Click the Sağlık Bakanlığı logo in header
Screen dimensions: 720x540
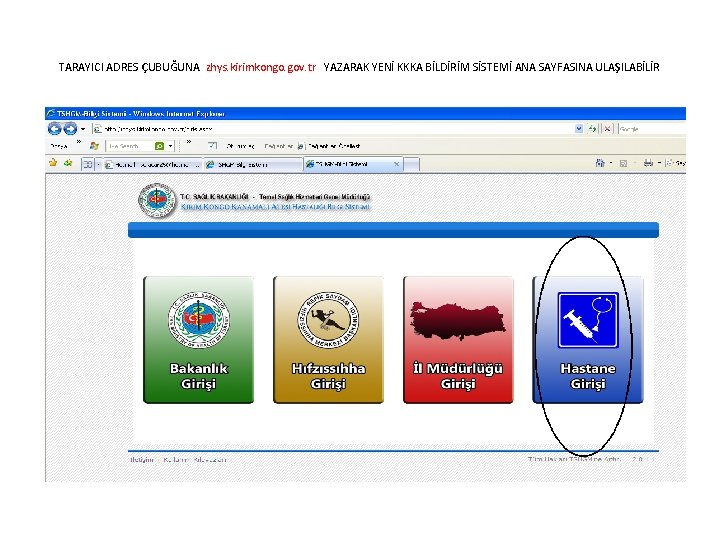coord(157,201)
